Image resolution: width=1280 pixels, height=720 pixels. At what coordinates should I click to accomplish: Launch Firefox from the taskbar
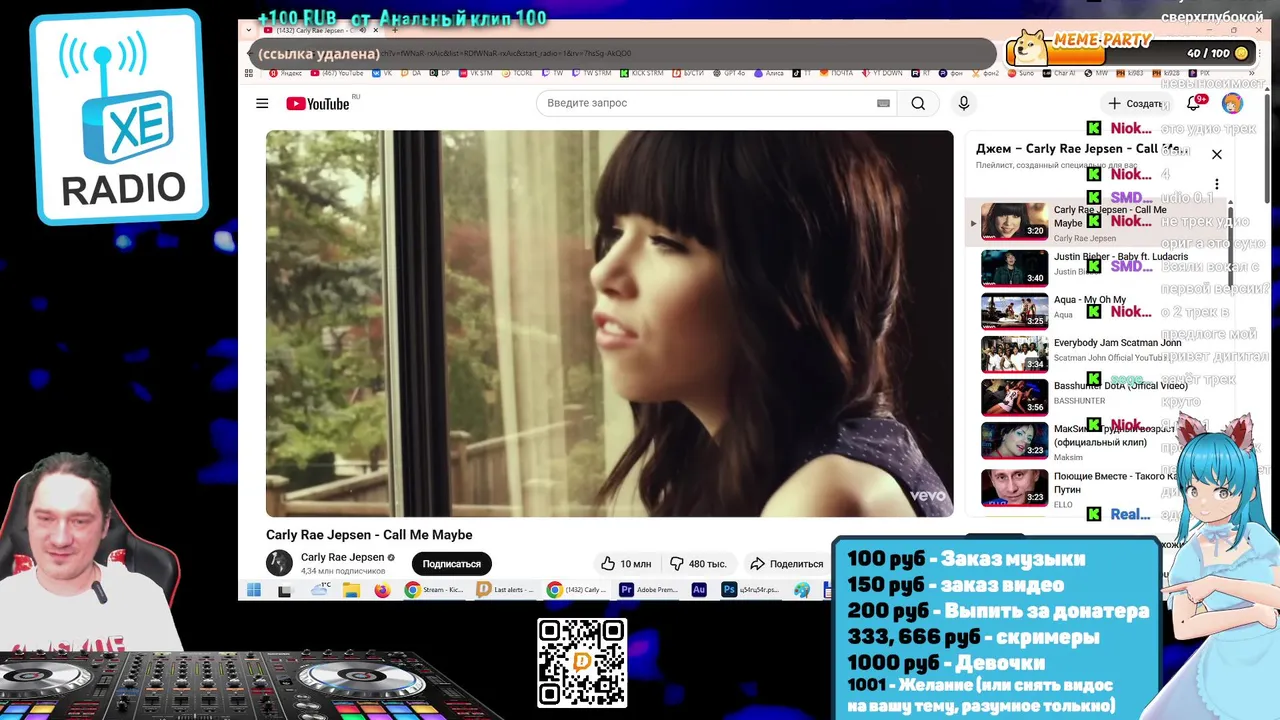pos(382,590)
